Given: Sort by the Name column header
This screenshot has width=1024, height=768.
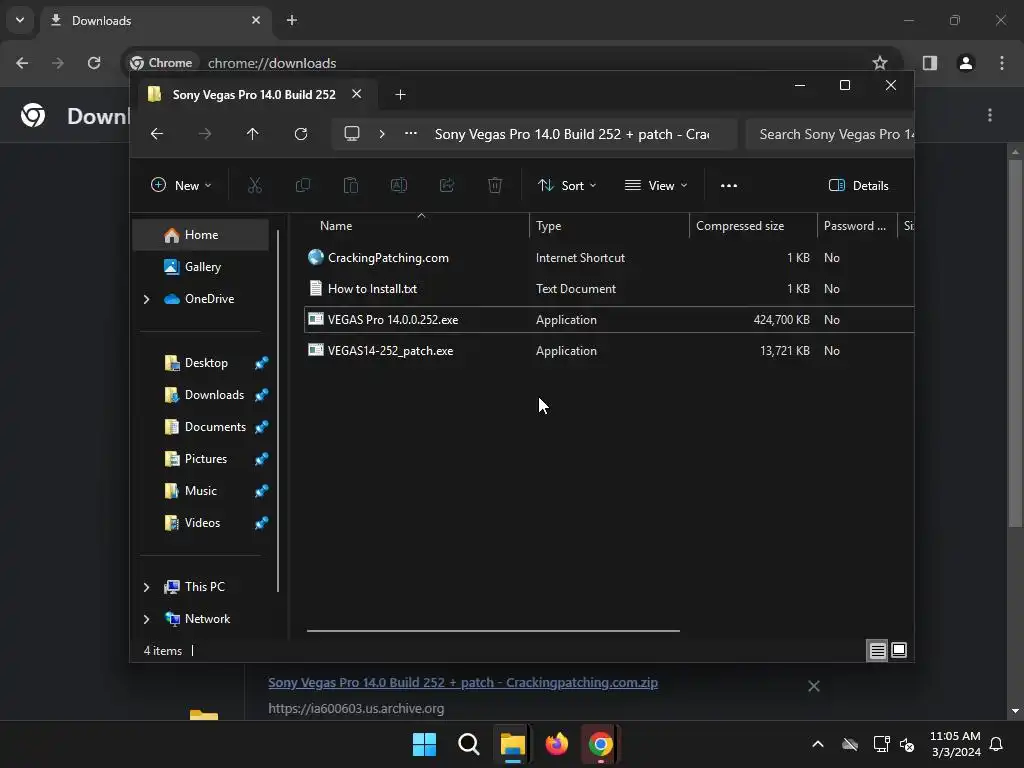Looking at the screenshot, I should tap(417, 226).
